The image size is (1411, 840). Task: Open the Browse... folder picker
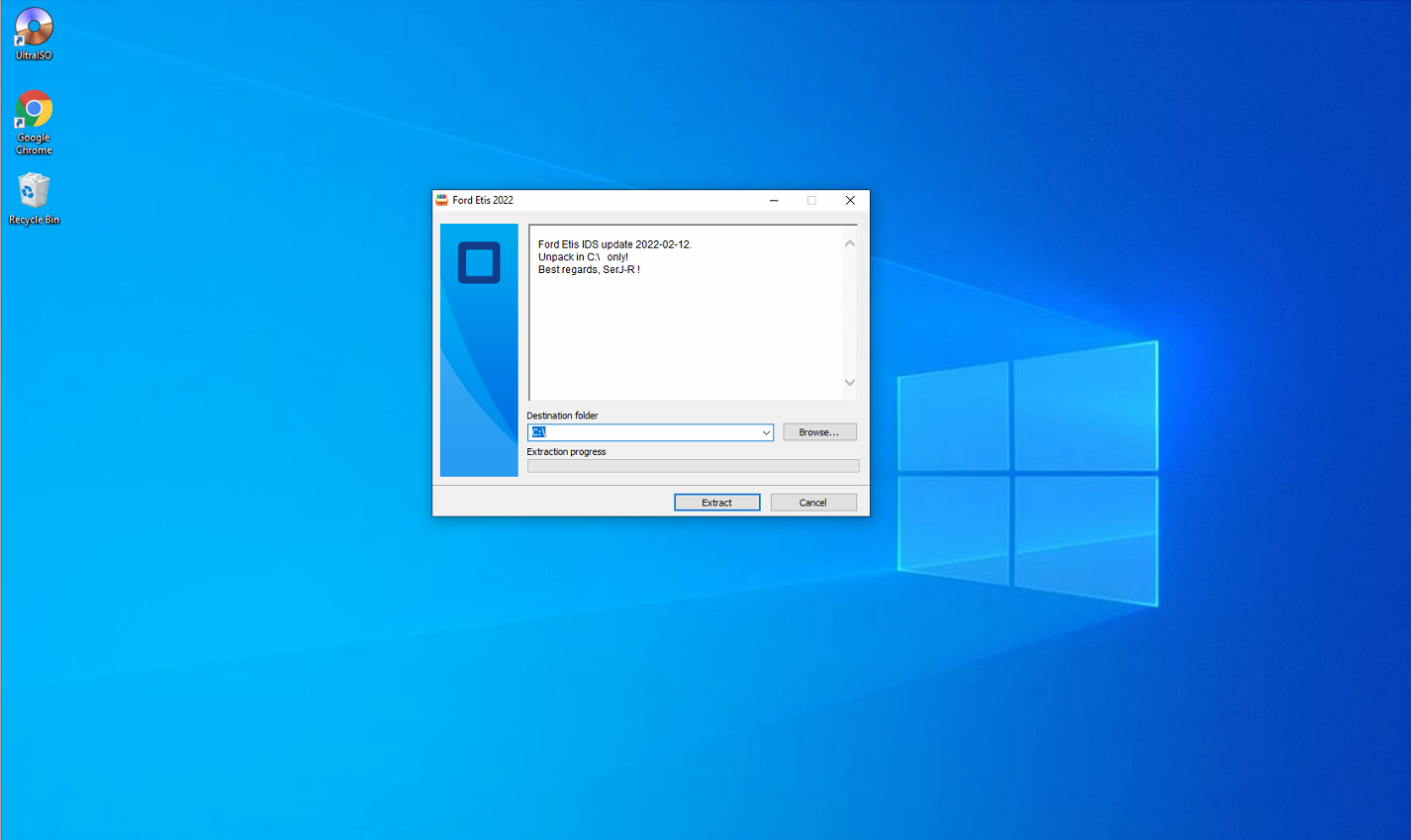(819, 432)
